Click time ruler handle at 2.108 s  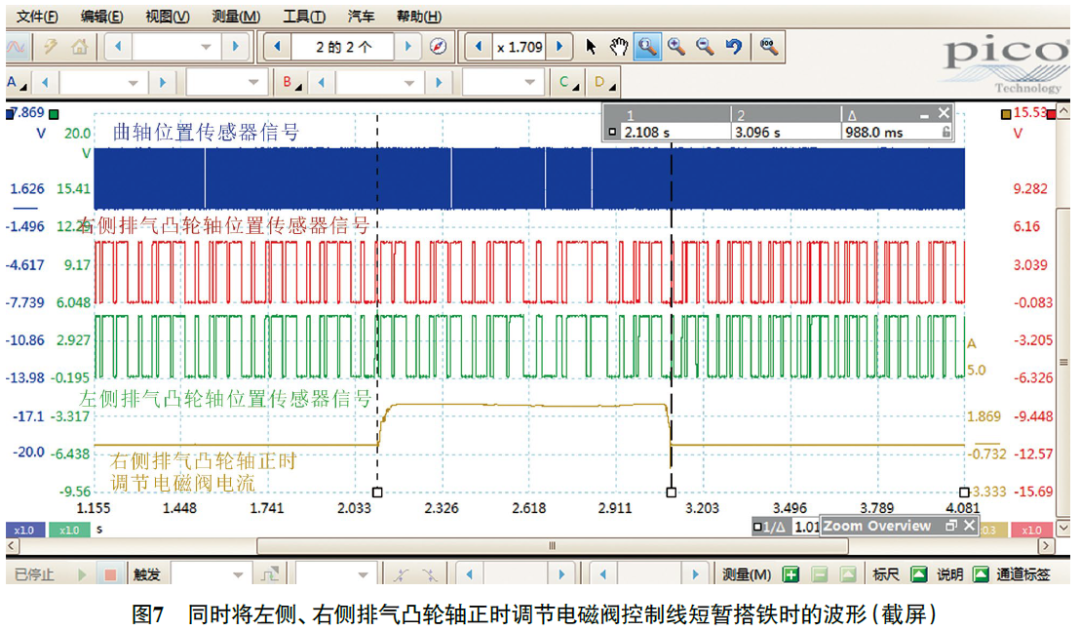click(x=377, y=492)
